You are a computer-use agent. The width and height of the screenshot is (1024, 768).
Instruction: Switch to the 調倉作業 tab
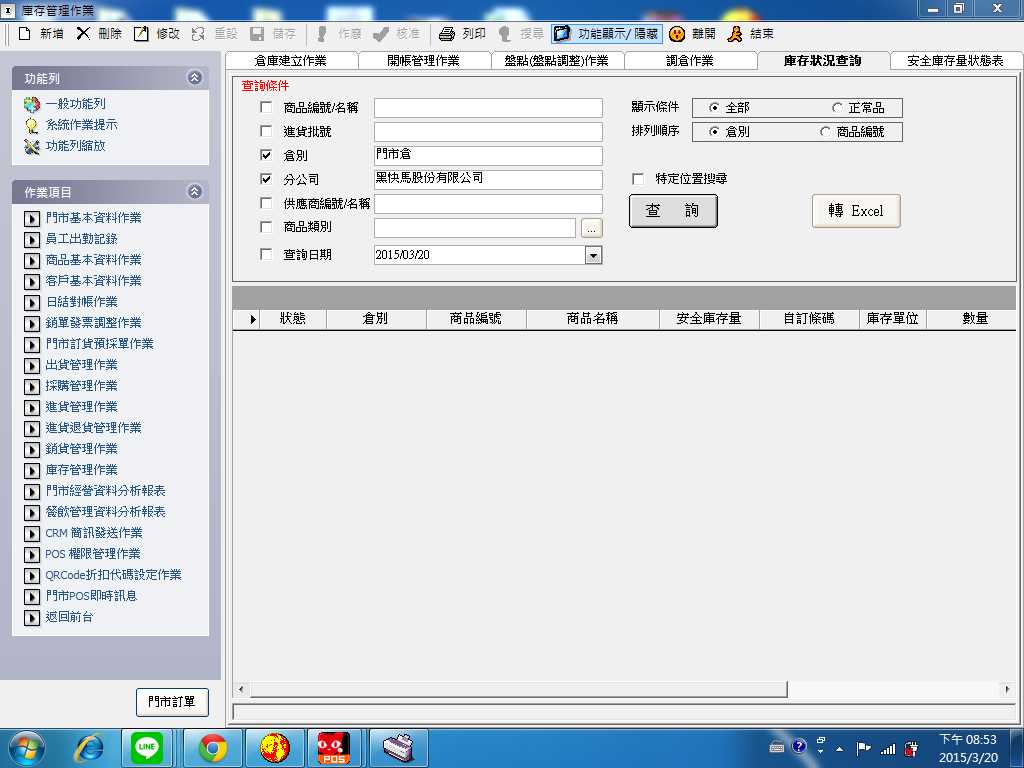(690, 61)
